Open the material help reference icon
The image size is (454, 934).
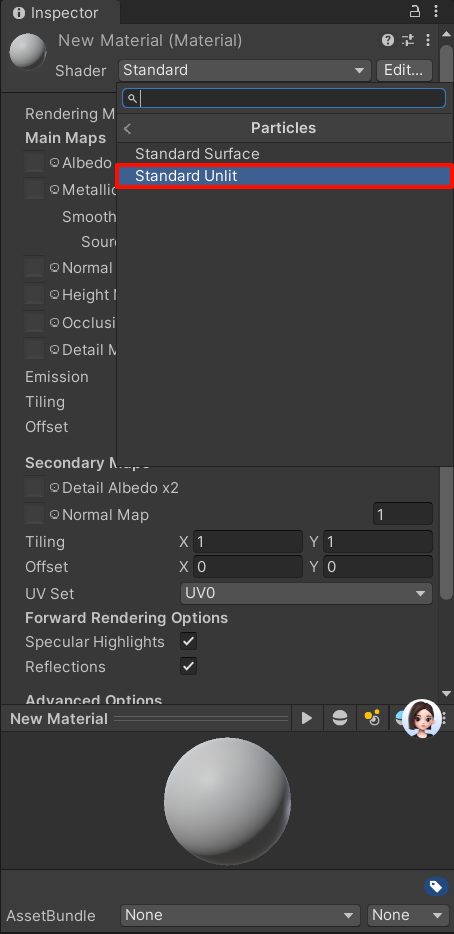point(388,41)
